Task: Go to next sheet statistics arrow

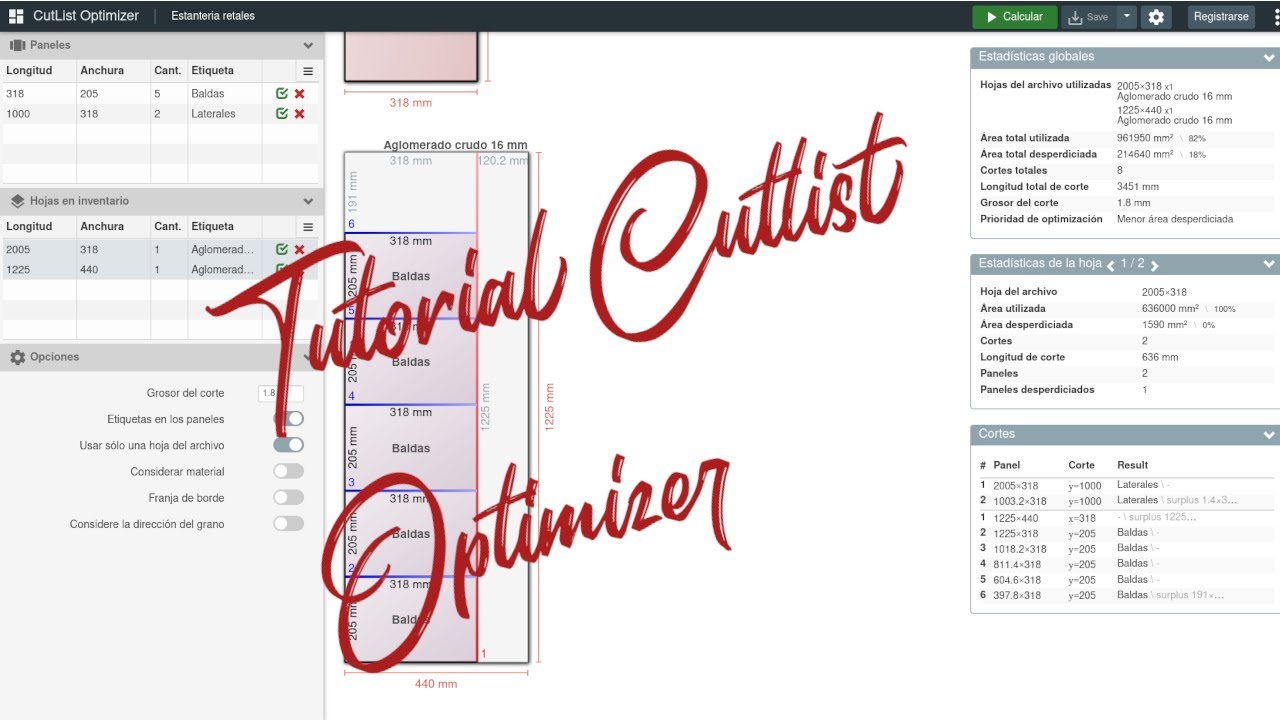Action: [x=1154, y=265]
